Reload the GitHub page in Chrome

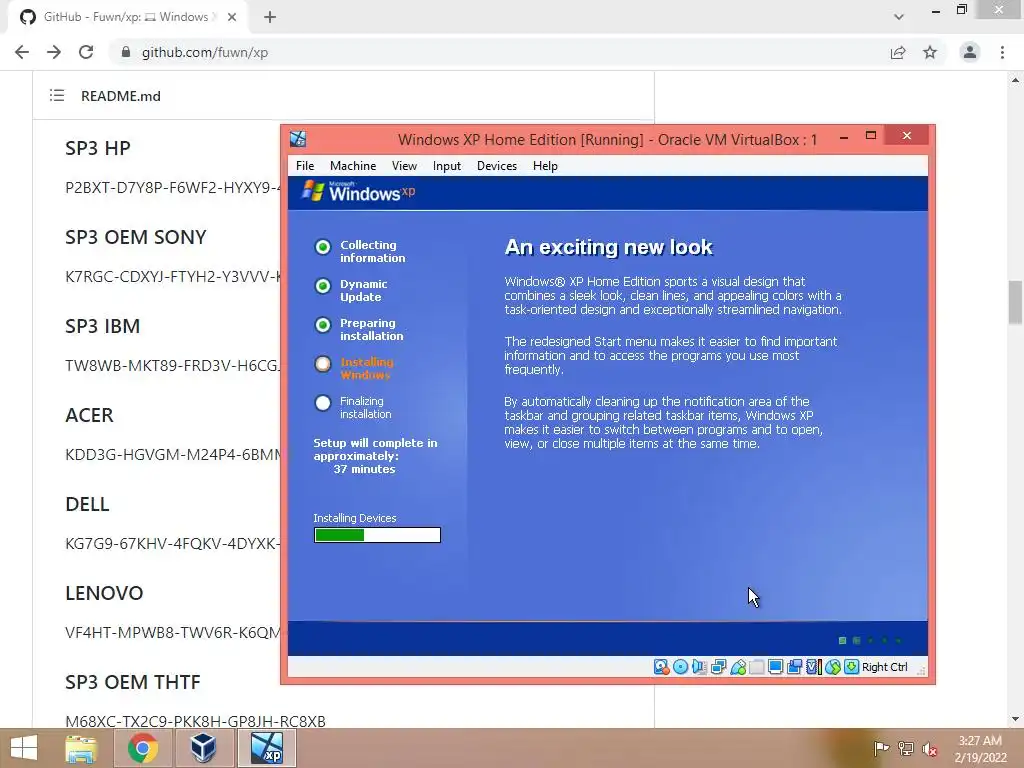[x=86, y=52]
